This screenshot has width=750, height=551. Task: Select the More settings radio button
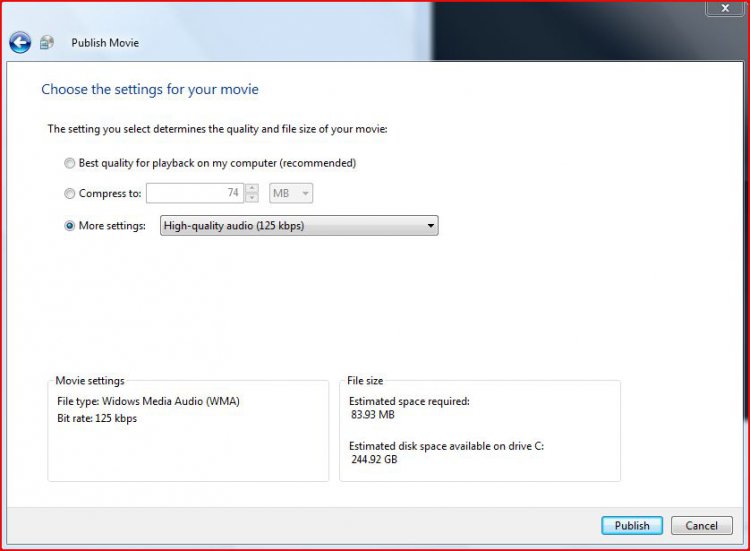pyautogui.click(x=70, y=226)
